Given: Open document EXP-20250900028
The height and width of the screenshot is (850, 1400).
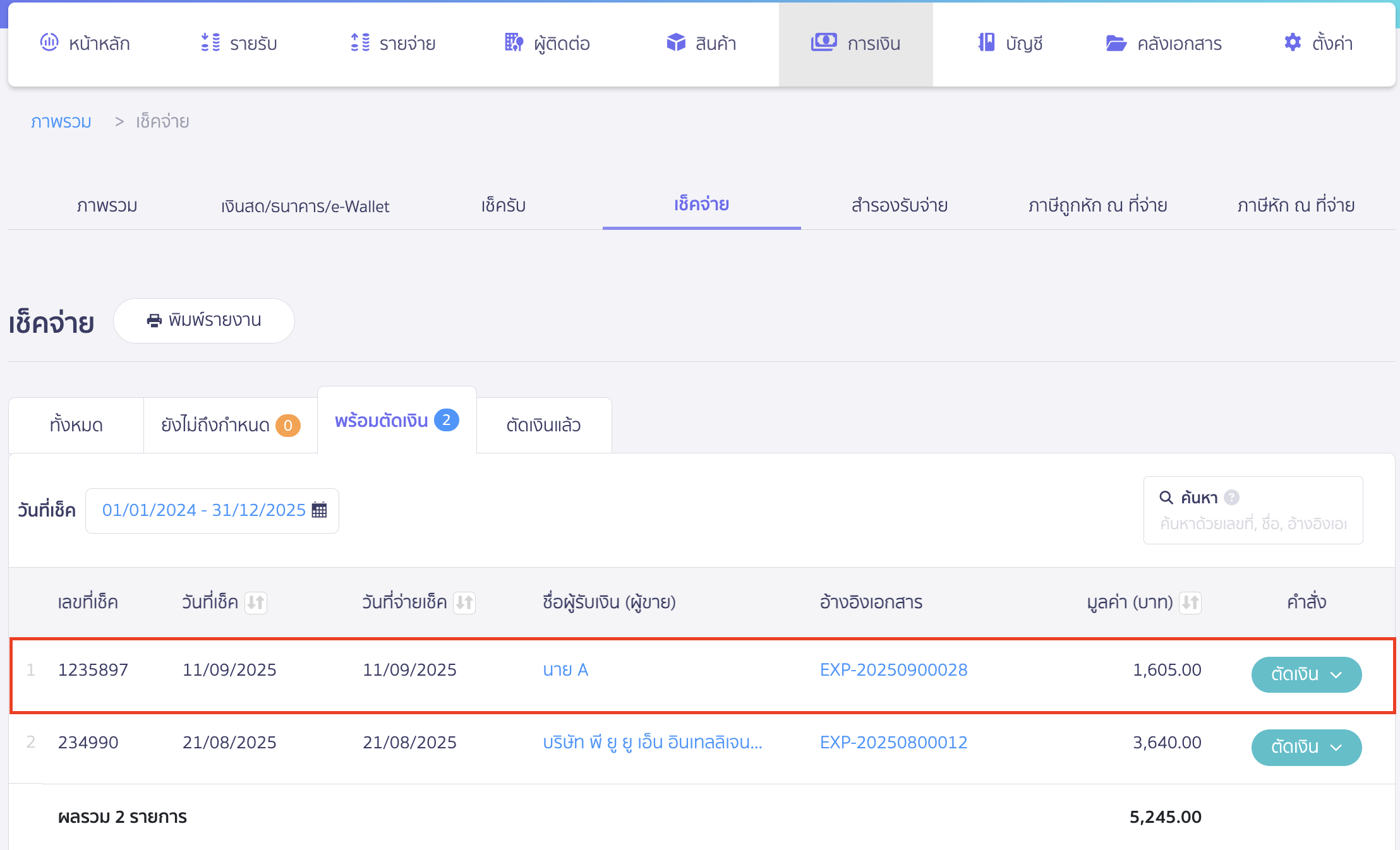Looking at the screenshot, I should (x=893, y=670).
